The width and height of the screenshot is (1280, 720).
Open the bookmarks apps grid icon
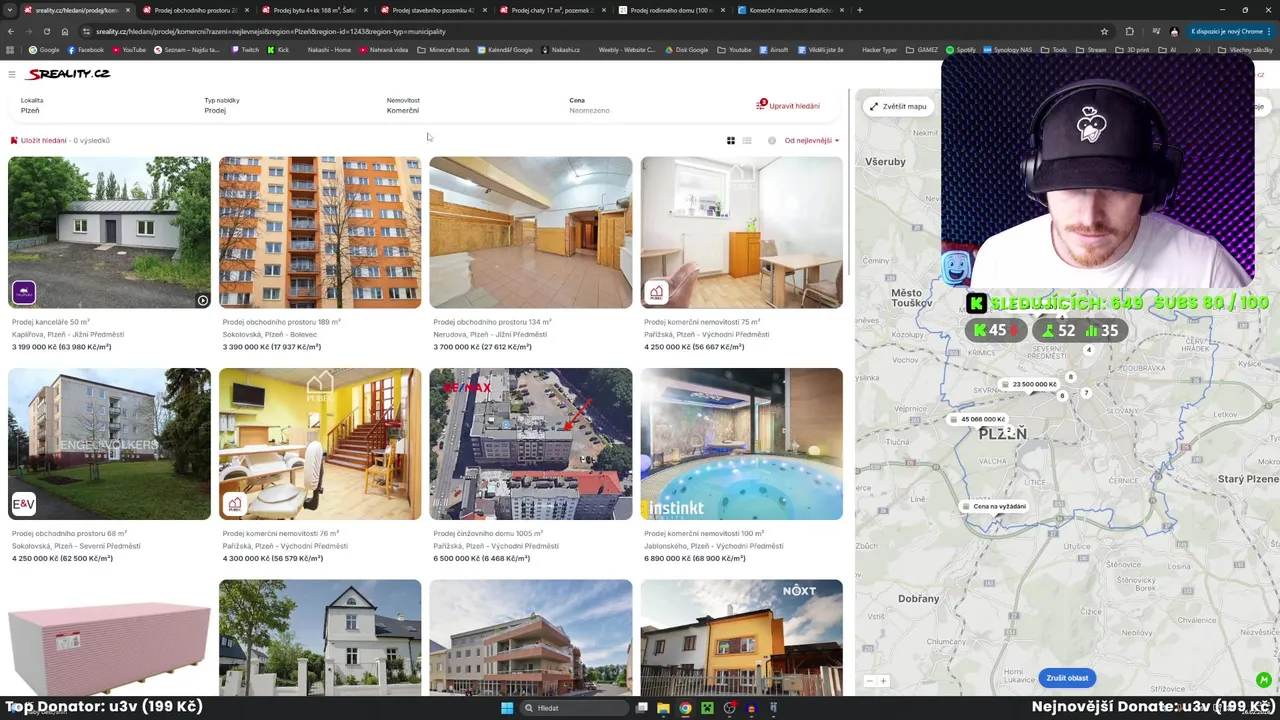[10, 50]
